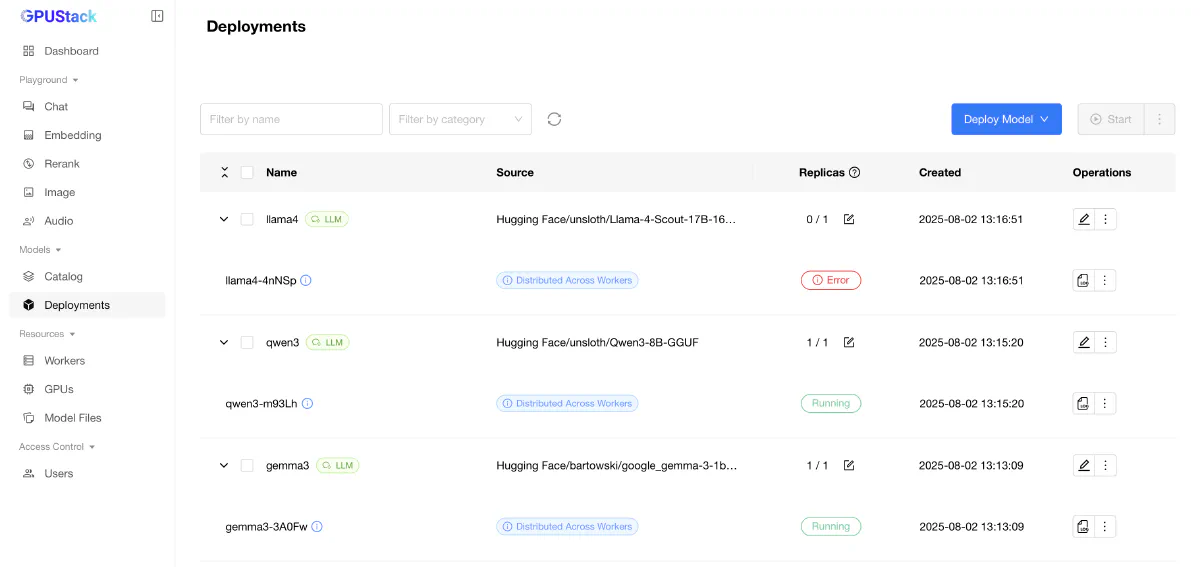Open more options for llama4-4nNSp instance
This screenshot has height=567, width=1200.
click(x=1105, y=280)
